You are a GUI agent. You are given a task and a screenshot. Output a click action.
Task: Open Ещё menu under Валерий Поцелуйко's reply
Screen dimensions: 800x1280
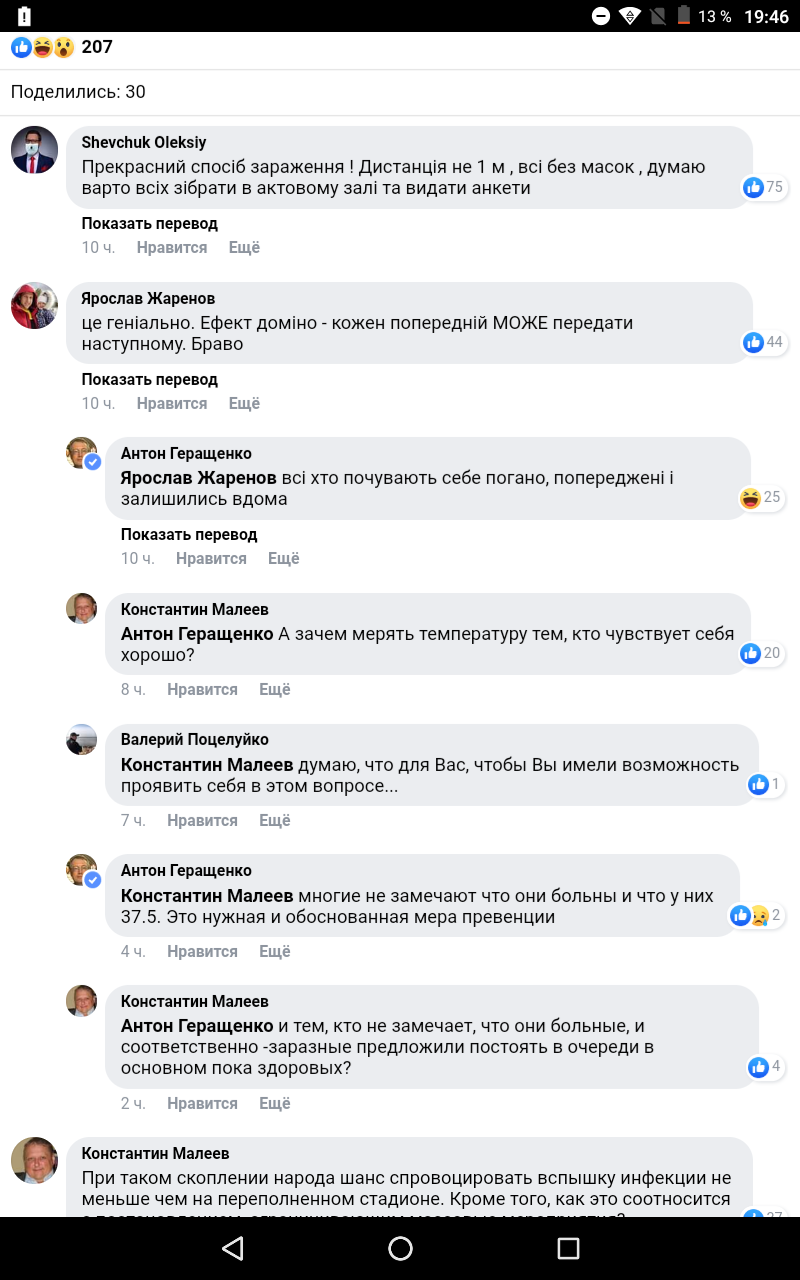[x=274, y=820]
